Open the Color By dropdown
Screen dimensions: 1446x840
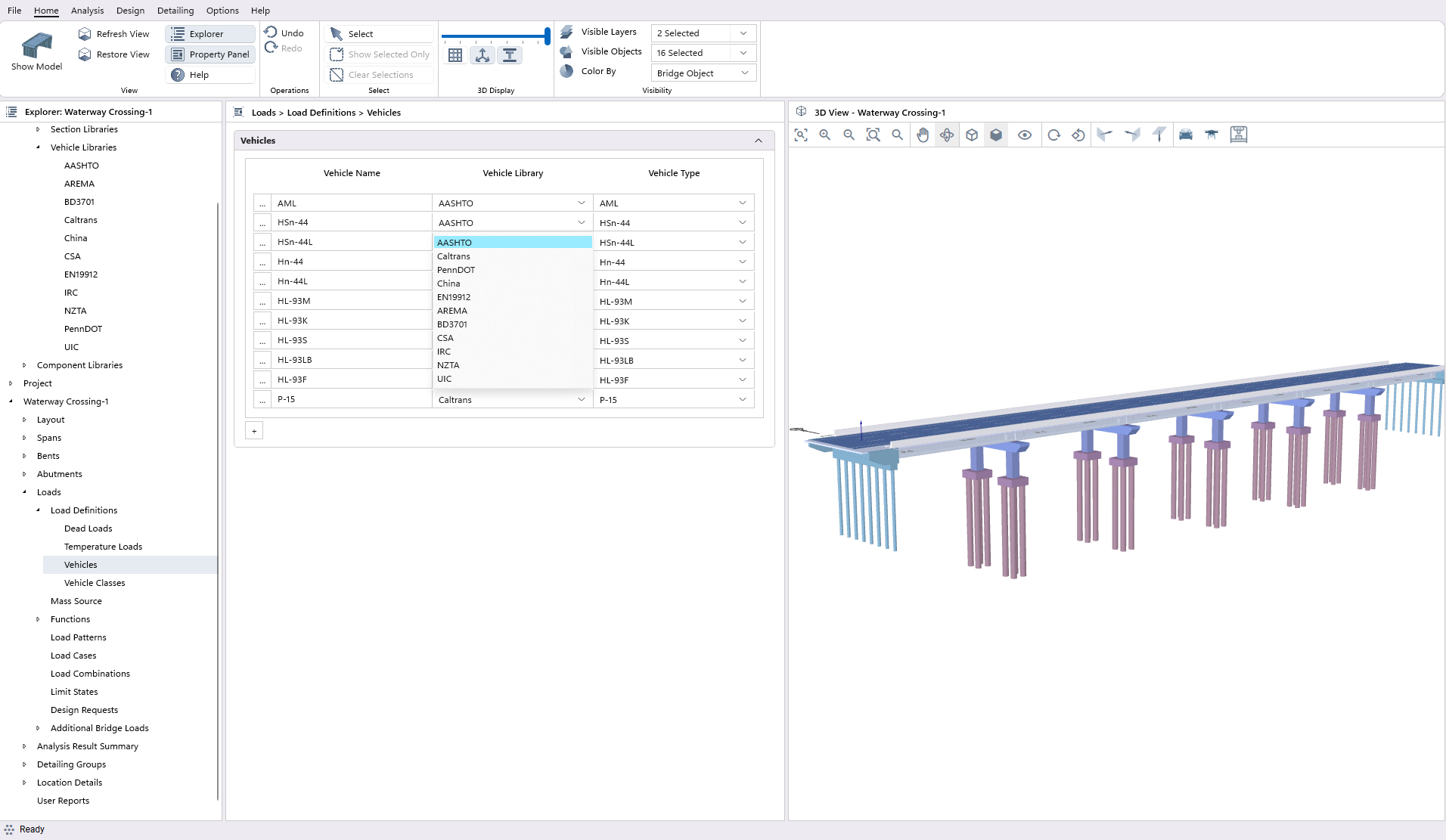tap(703, 73)
